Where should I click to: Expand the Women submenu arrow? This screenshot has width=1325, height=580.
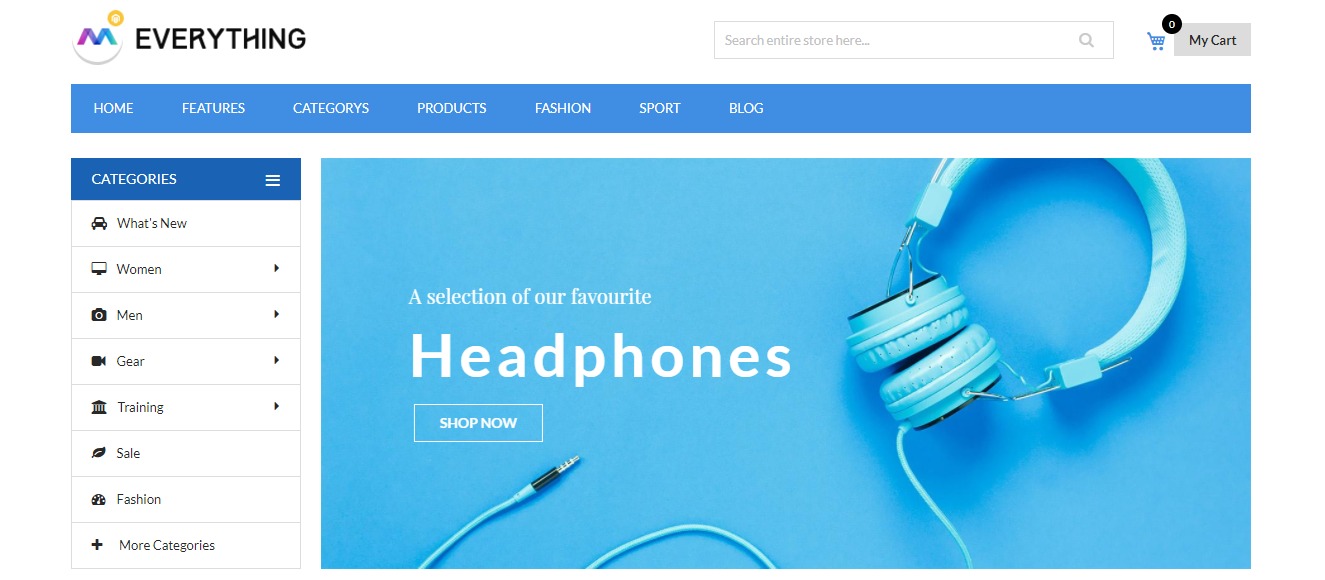pos(276,268)
